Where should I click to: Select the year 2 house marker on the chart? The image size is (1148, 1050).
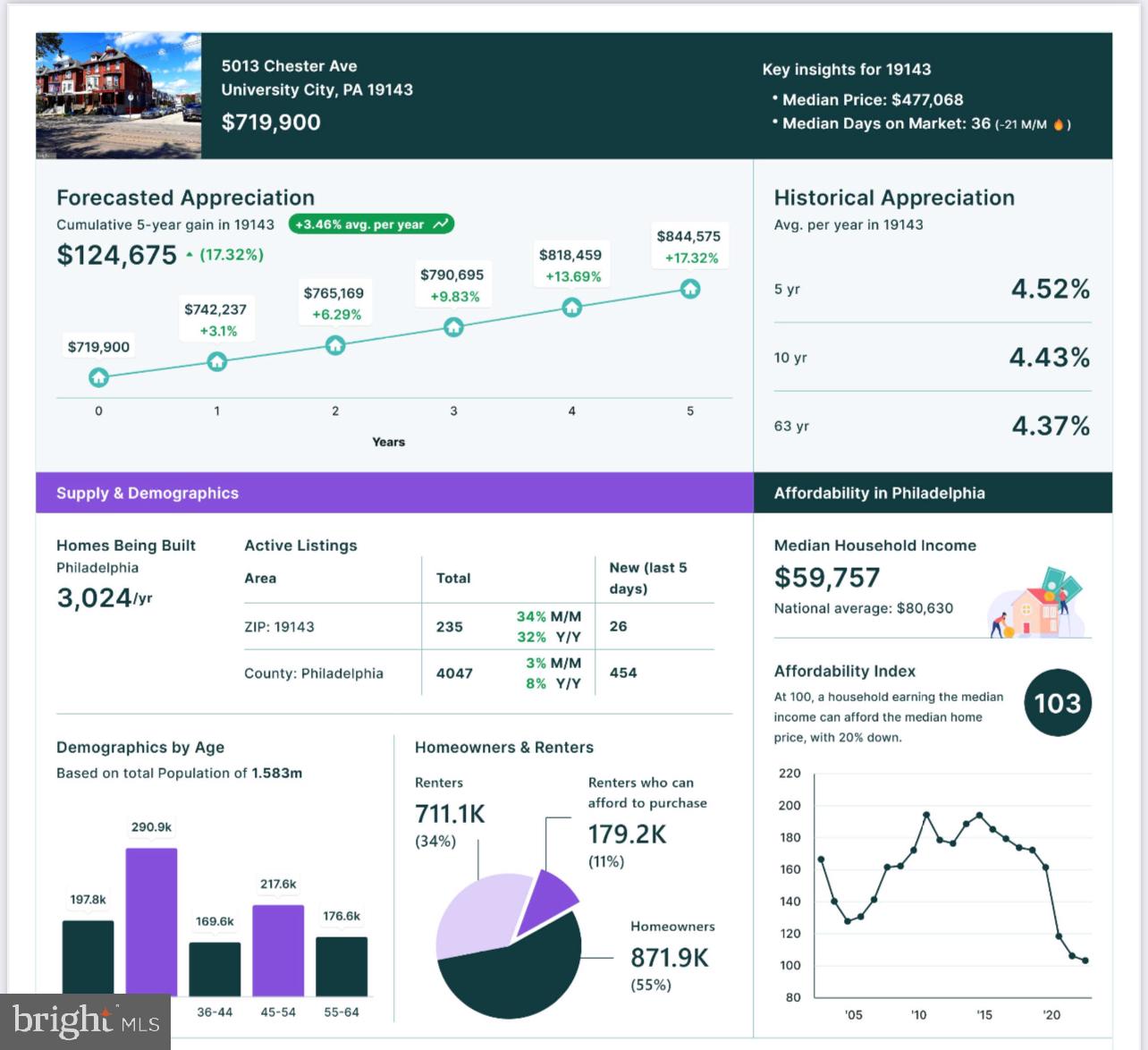point(335,345)
